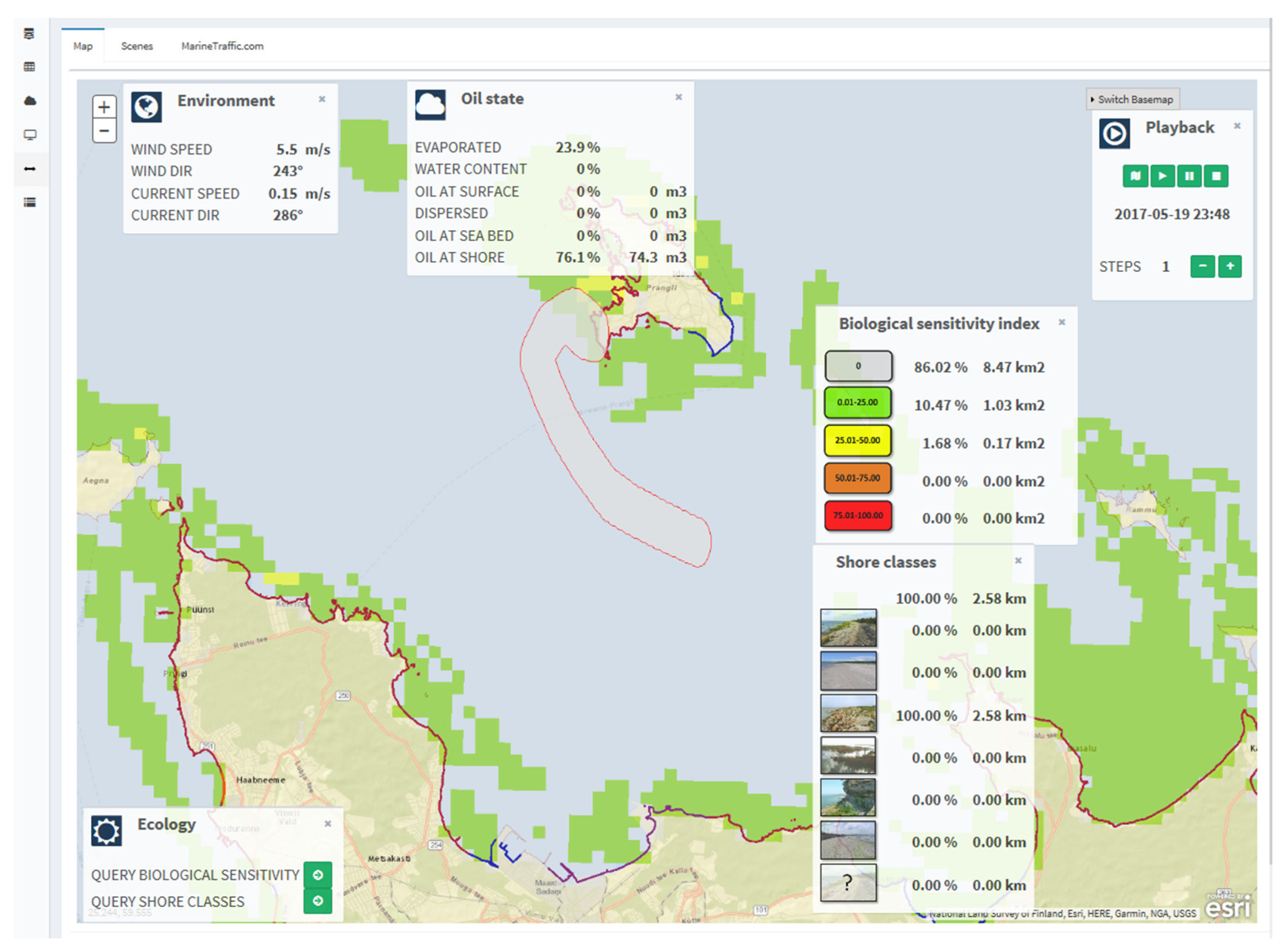This screenshot has width=1285, height=952.
Task: Expand the Switch Basemap control
Action: pyautogui.click(x=1133, y=99)
